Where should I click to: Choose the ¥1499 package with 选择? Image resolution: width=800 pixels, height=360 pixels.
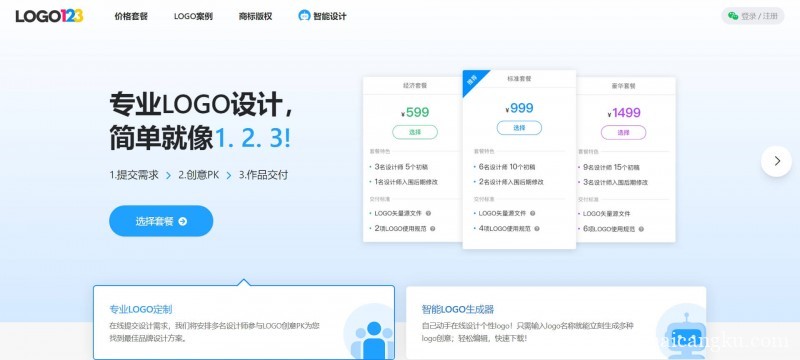pos(623,132)
